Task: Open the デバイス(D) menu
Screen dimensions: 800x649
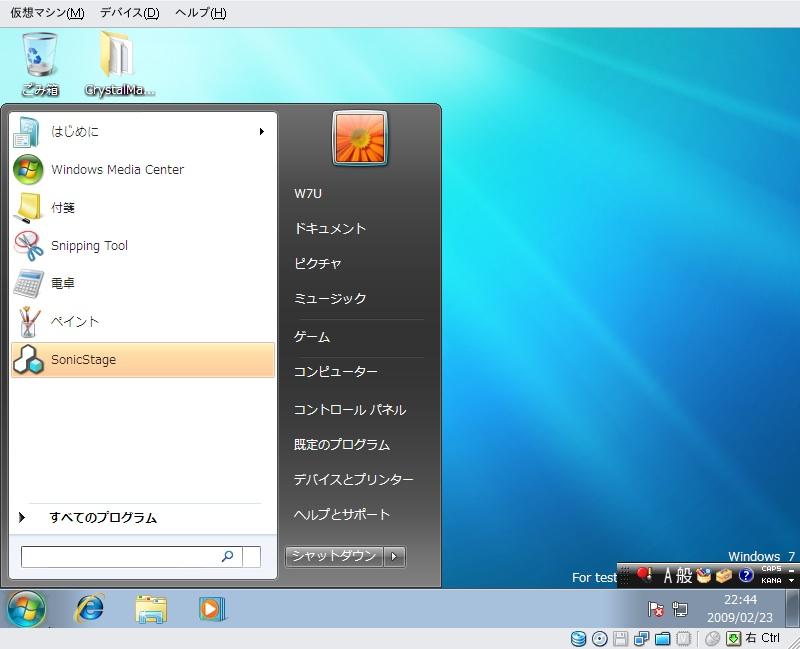Action: 130,13
